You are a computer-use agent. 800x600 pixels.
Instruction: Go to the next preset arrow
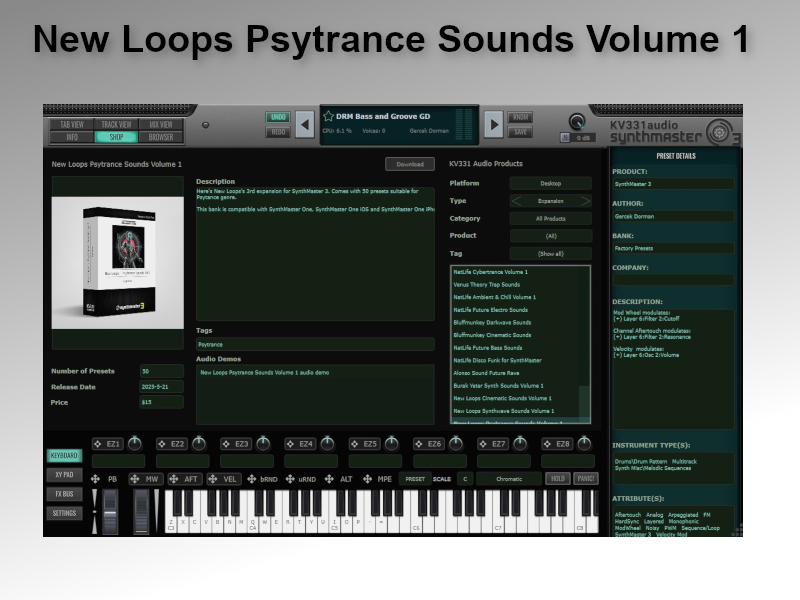coord(493,124)
